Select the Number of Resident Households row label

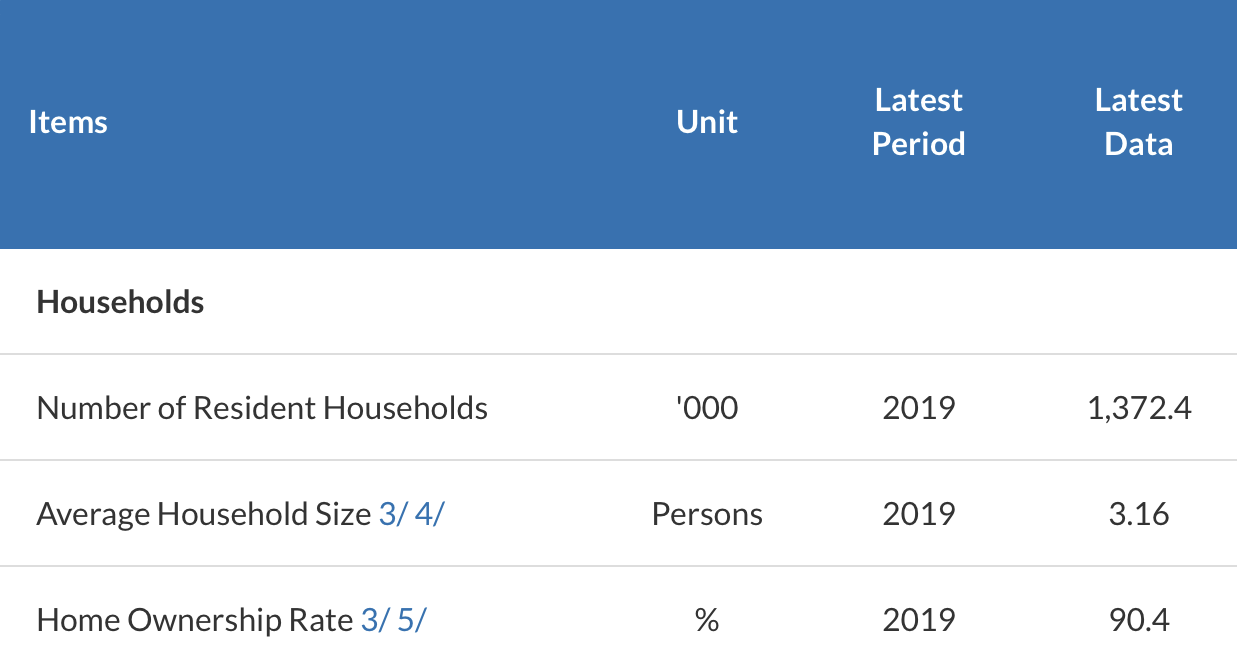[x=262, y=408]
